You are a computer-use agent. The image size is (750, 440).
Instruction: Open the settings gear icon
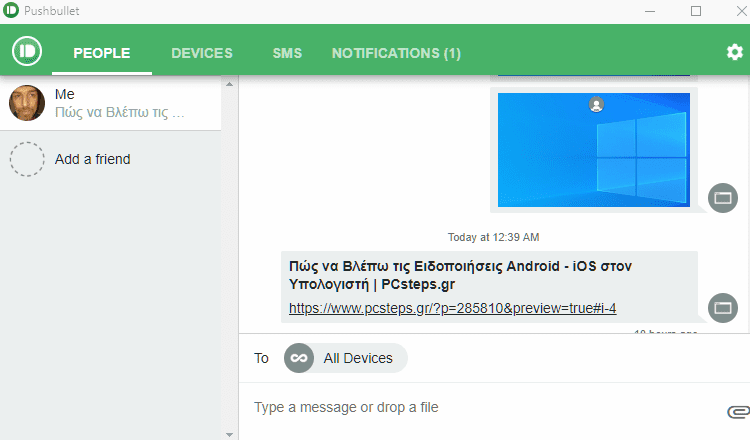click(x=735, y=52)
